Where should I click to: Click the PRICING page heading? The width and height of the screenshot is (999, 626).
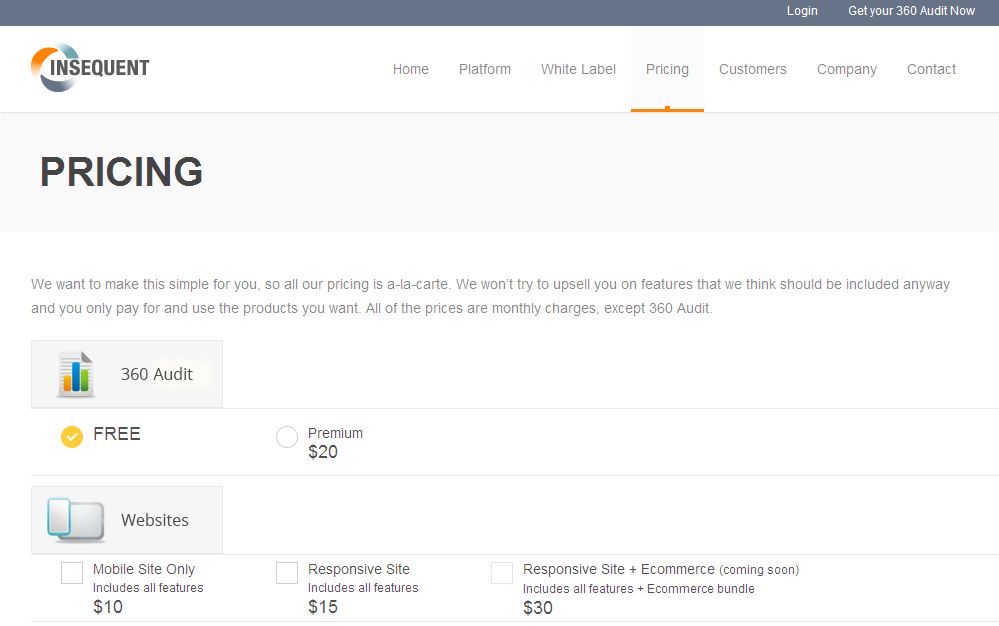pyautogui.click(x=121, y=172)
